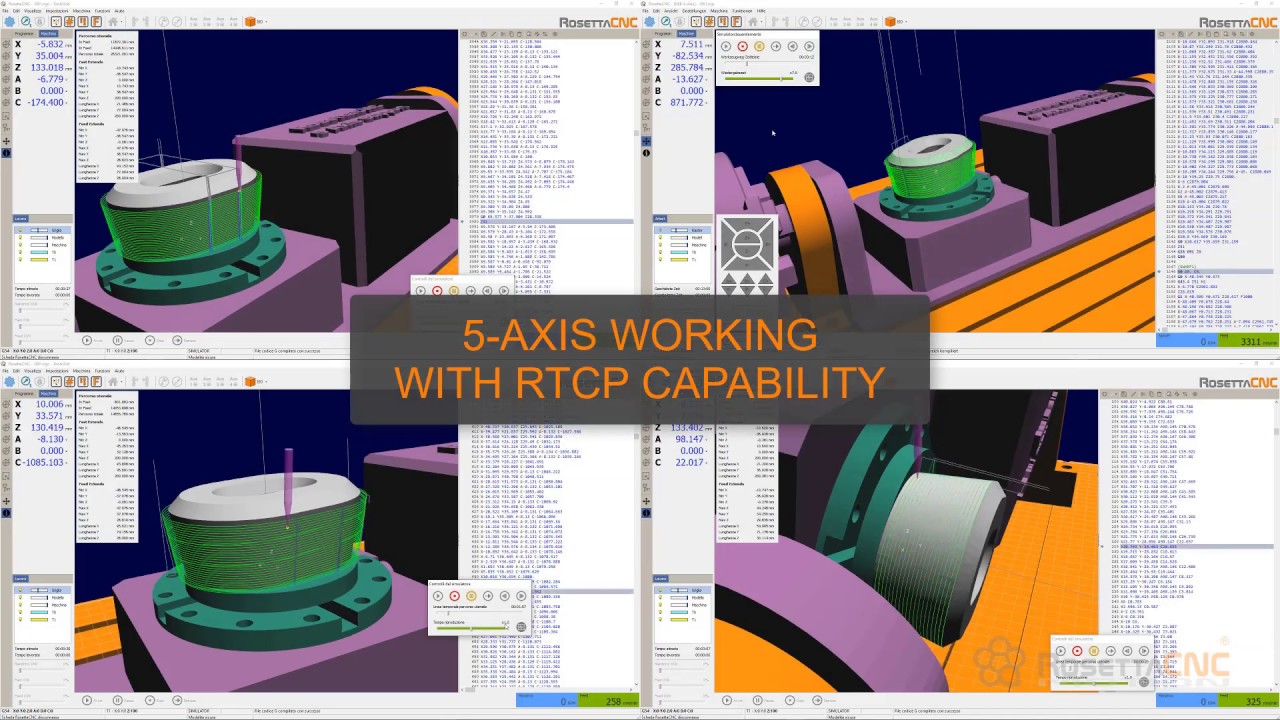Click yellow pause button in top-right simulator controls
Viewport: 1280px width, 720px height.
pos(759,46)
